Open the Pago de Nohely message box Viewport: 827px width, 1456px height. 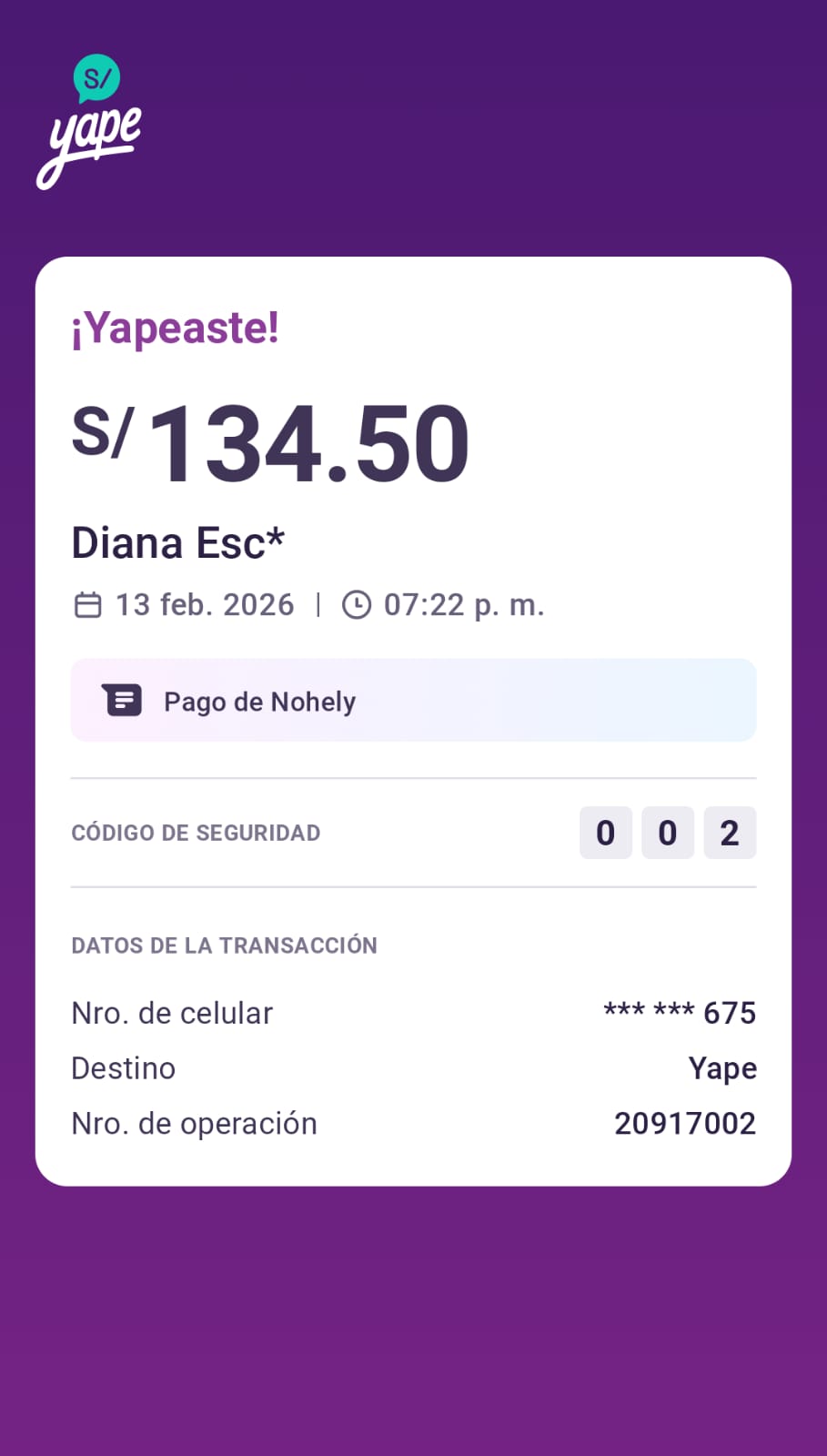coord(413,701)
